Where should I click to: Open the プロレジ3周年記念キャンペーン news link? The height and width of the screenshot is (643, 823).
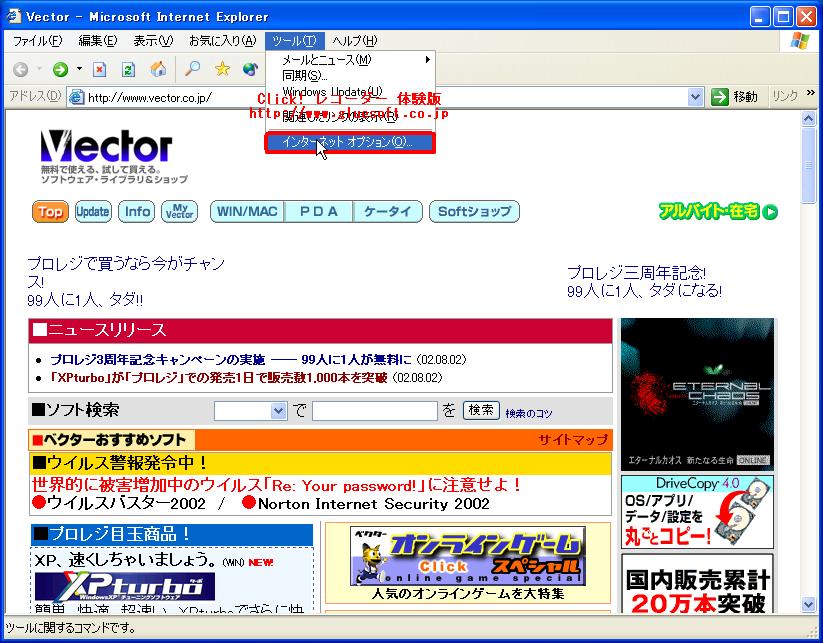pos(231,360)
